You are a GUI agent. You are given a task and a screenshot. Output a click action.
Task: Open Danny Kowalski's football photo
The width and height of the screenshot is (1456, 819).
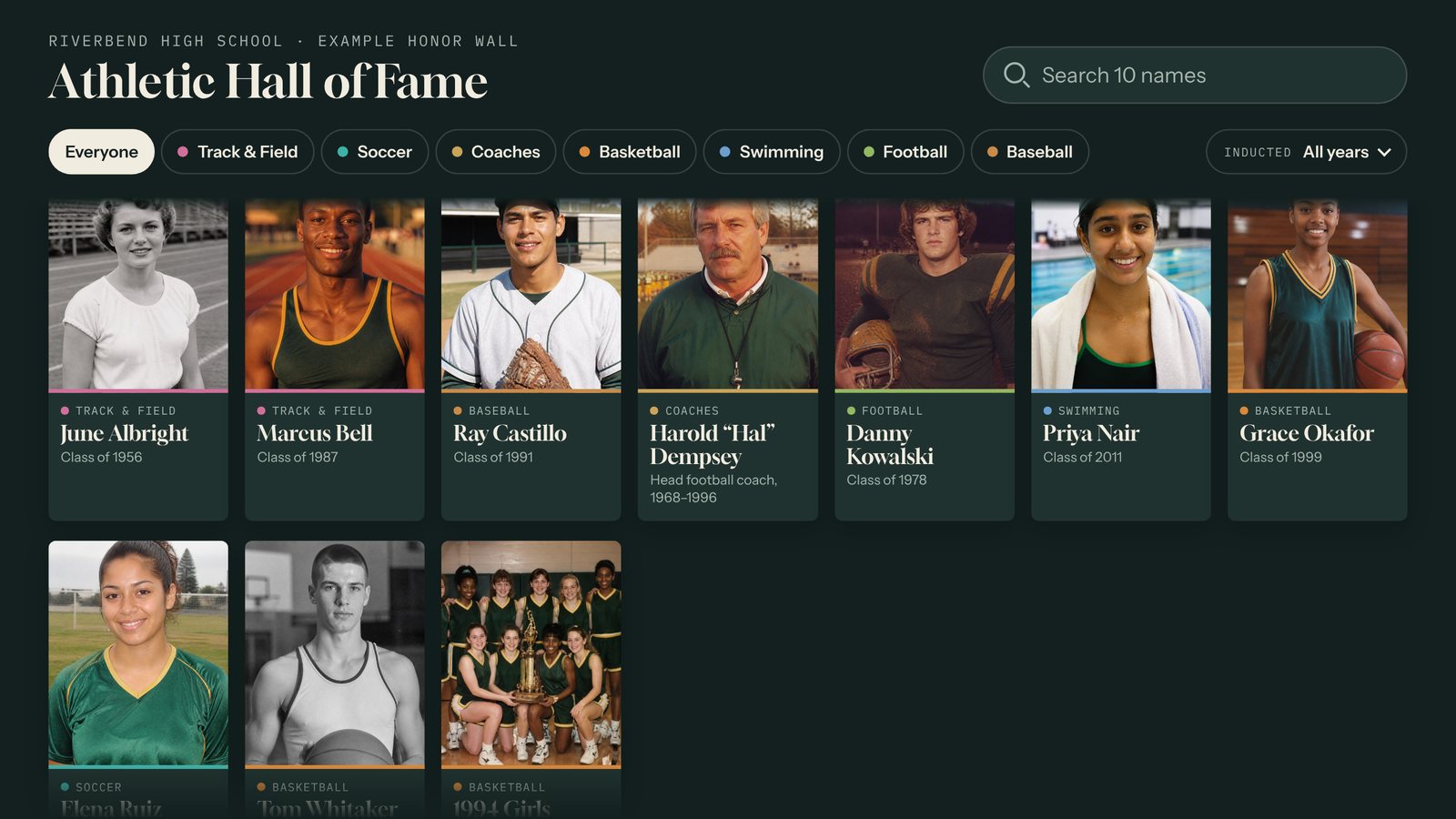(925, 294)
